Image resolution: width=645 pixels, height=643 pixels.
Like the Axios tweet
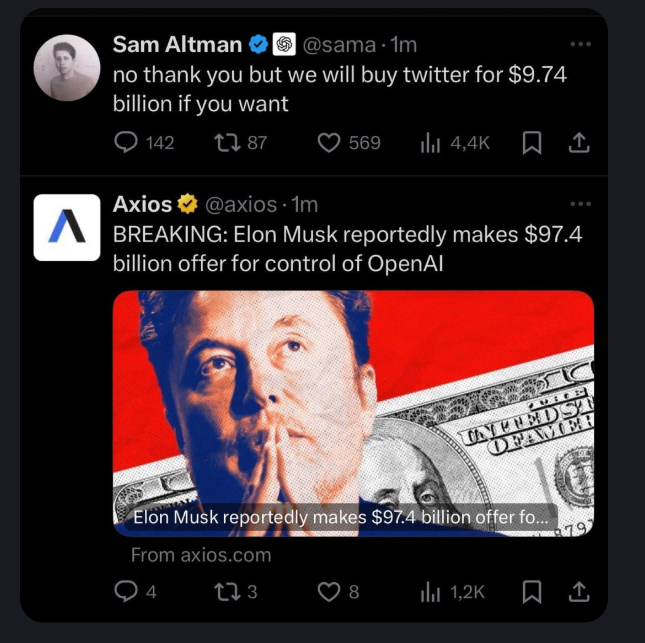click(331, 592)
